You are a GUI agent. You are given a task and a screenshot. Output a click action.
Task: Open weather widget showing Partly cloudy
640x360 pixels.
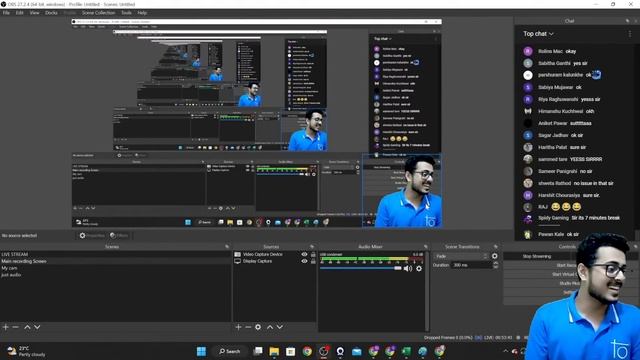tap(26, 351)
